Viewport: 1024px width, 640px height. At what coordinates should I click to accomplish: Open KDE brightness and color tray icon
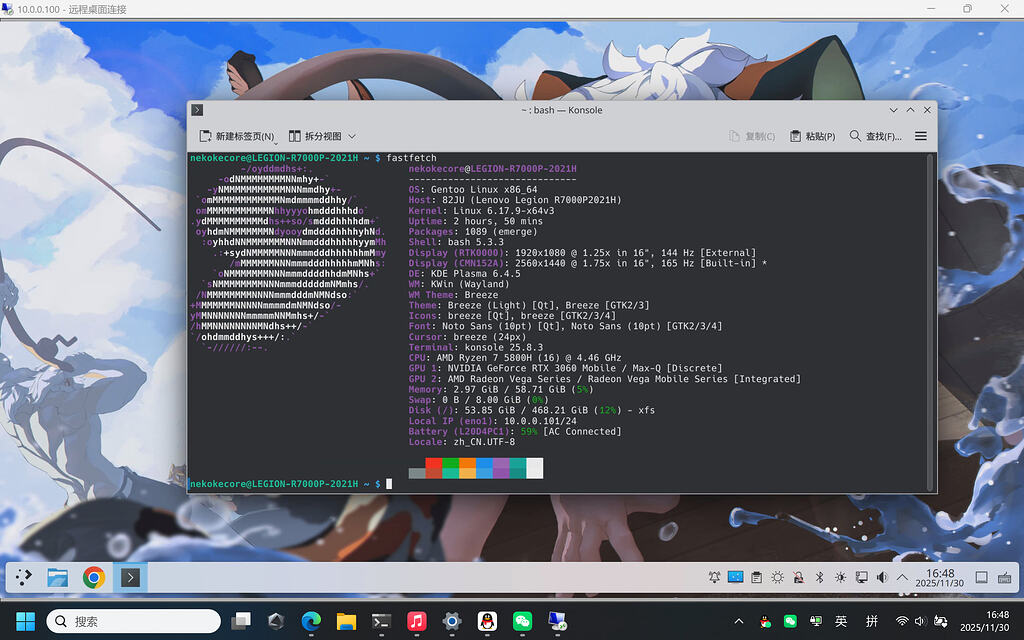[777, 577]
